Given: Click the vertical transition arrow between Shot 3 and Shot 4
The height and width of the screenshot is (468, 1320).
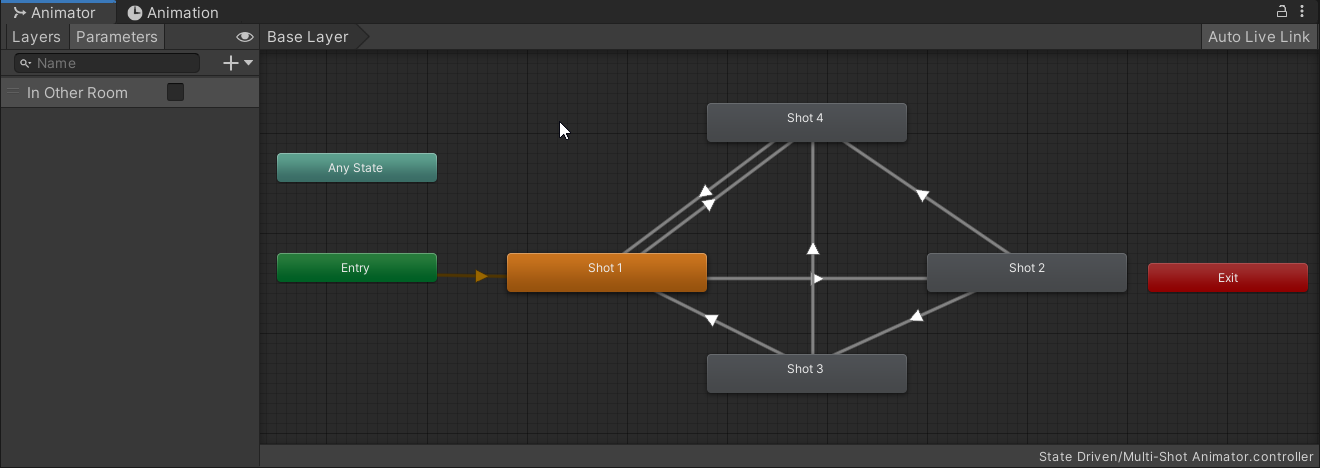Looking at the screenshot, I should (813, 248).
